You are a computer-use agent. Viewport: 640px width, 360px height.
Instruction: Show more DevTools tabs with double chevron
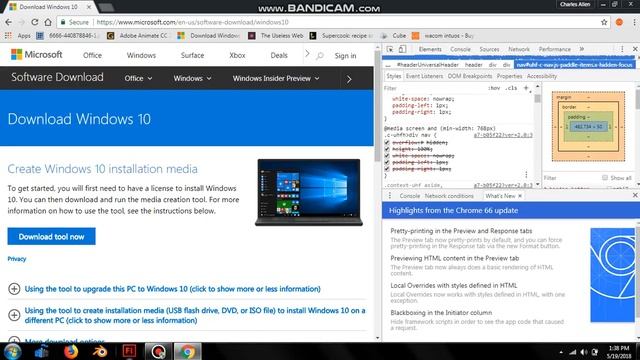582,49
